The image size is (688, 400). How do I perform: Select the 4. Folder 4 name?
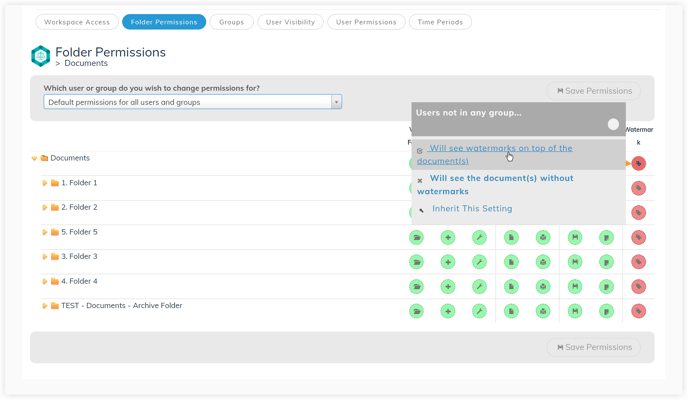[79, 281]
